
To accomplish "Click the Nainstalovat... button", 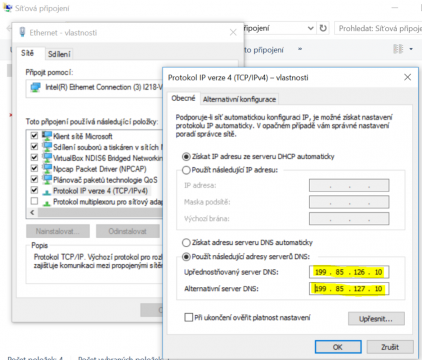I will point(58,231).
